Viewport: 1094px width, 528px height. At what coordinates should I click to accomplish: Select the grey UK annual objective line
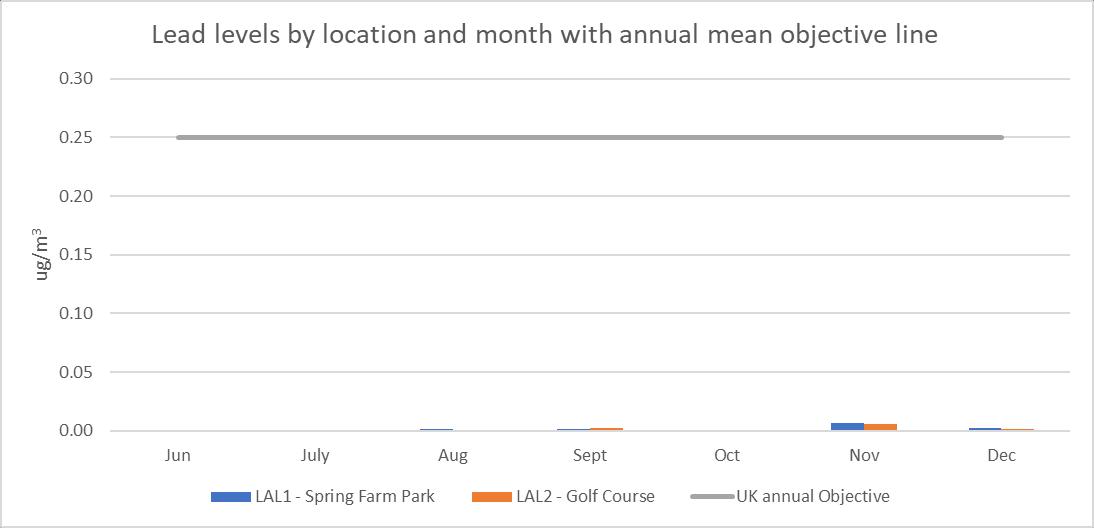(x=590, y=137)
